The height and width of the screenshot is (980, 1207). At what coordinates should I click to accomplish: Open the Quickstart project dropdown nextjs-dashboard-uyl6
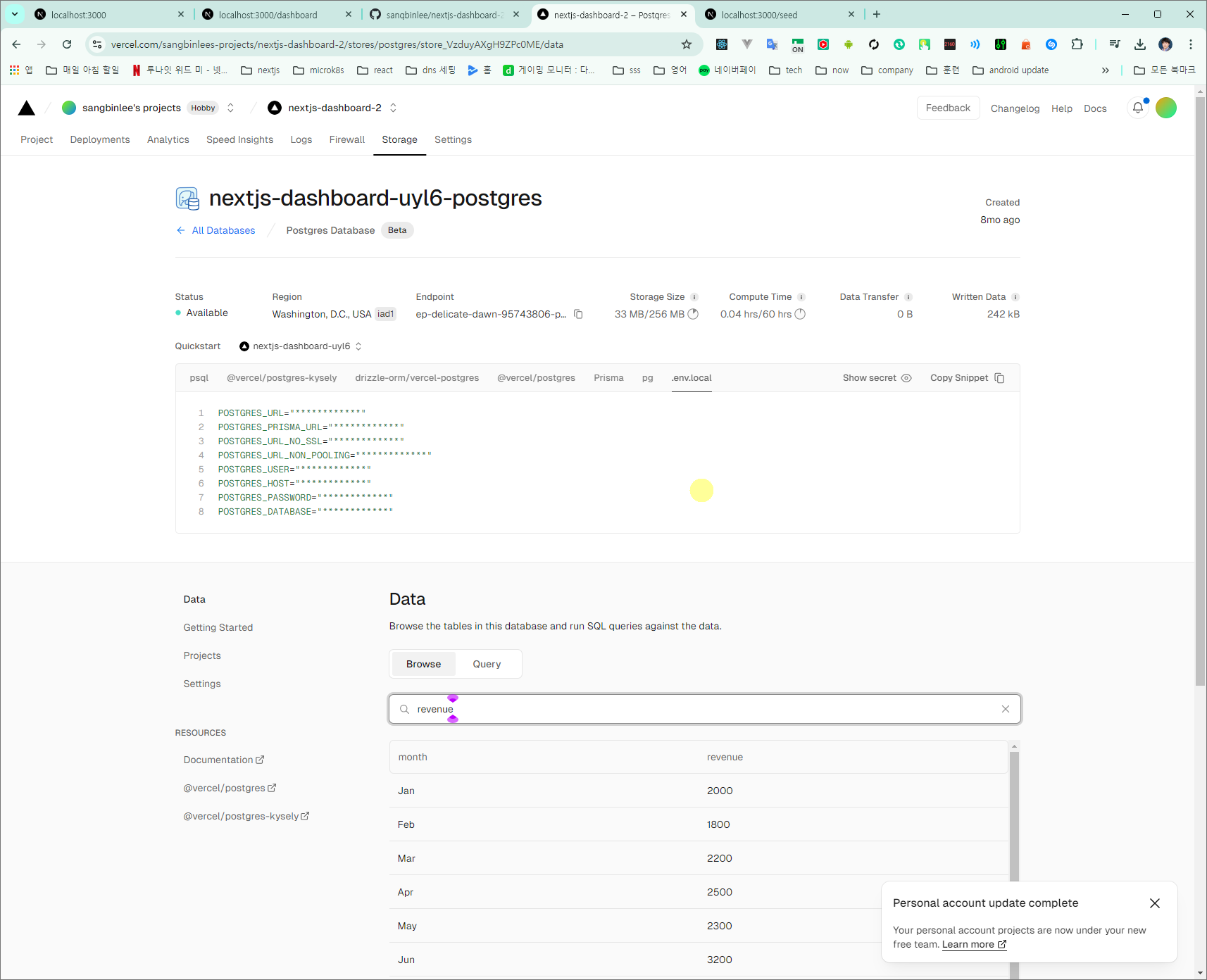pos(301,346)
